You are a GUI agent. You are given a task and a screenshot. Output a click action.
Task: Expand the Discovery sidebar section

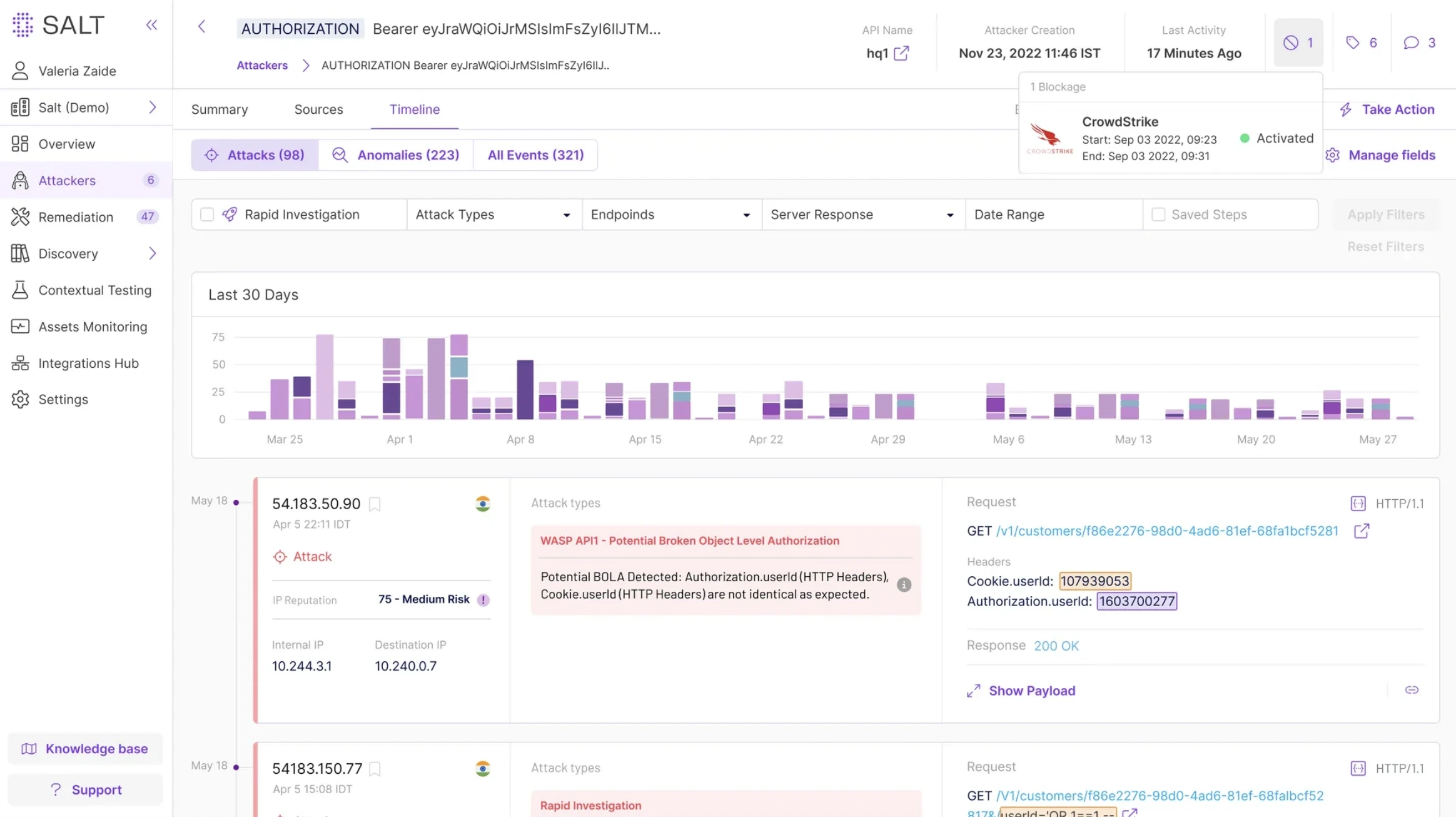coord(152,253)
